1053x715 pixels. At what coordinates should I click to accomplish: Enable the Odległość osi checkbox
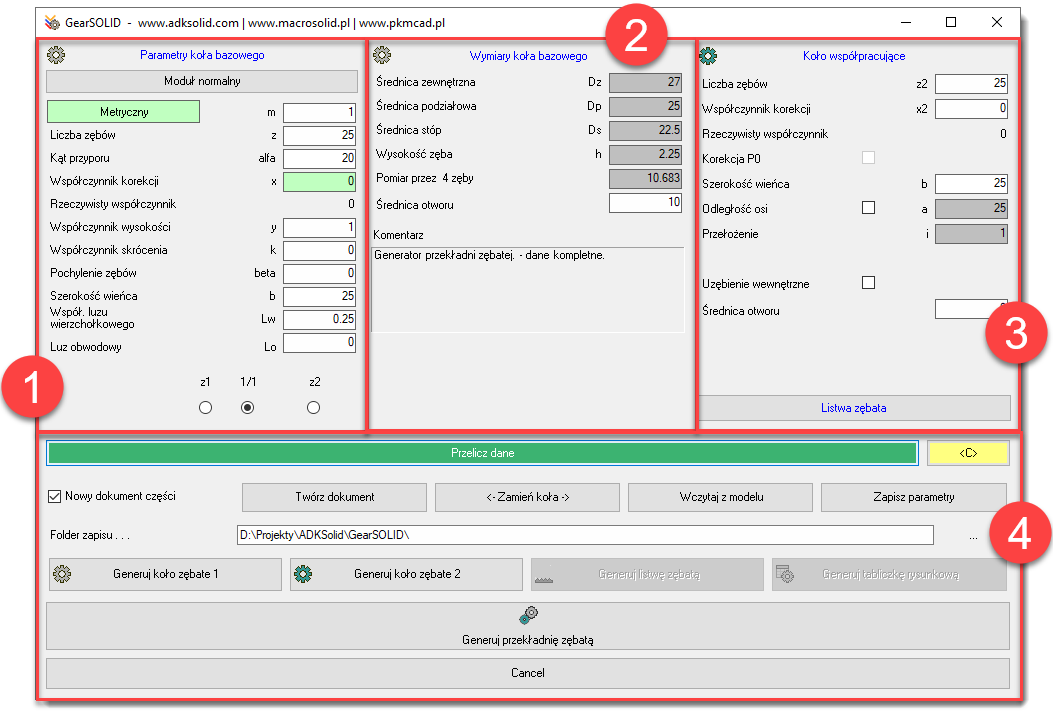coord(868,208)
